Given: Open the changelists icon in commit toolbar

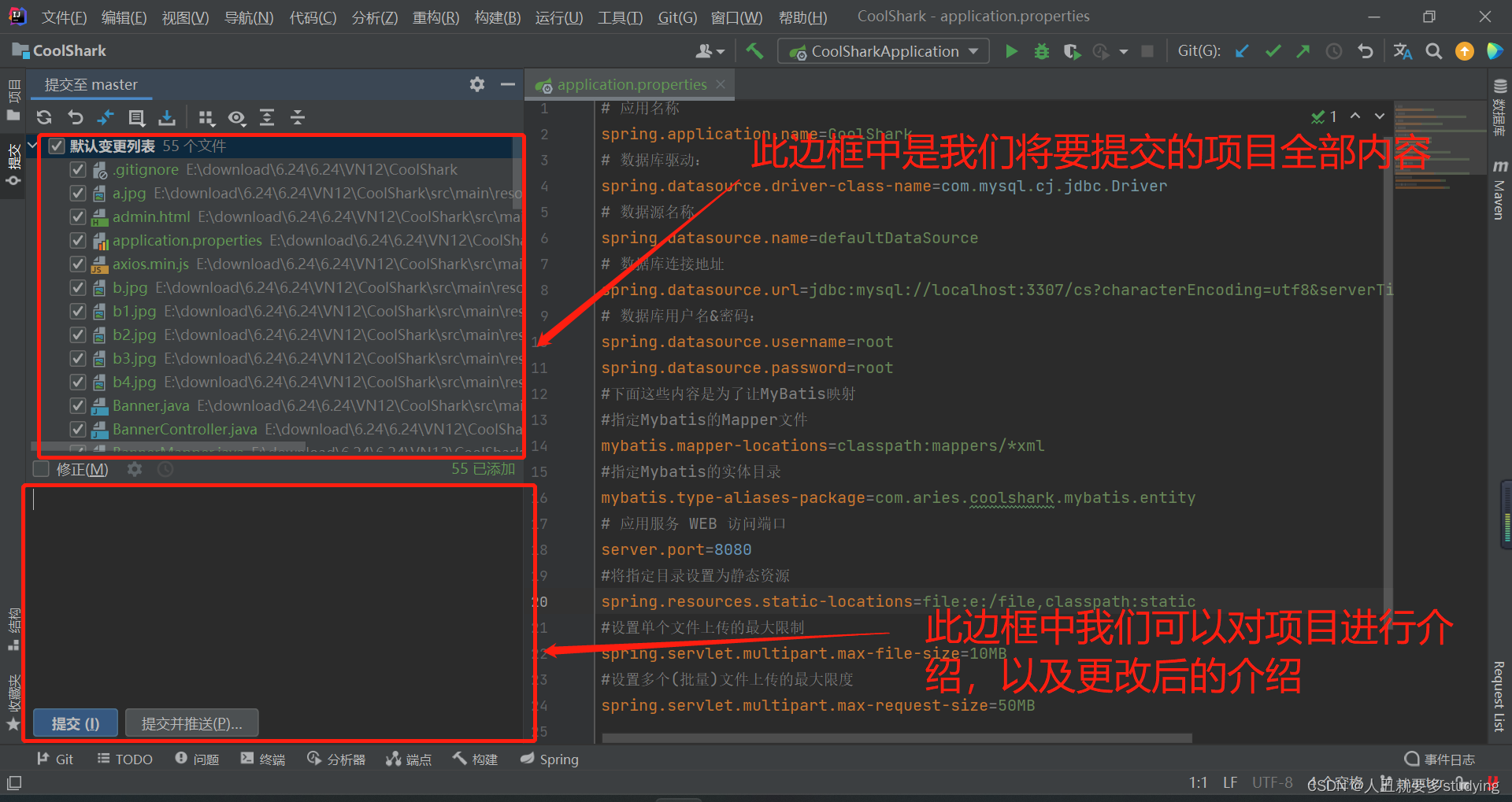Looking at the screenshot, I should tap(136, 118).
